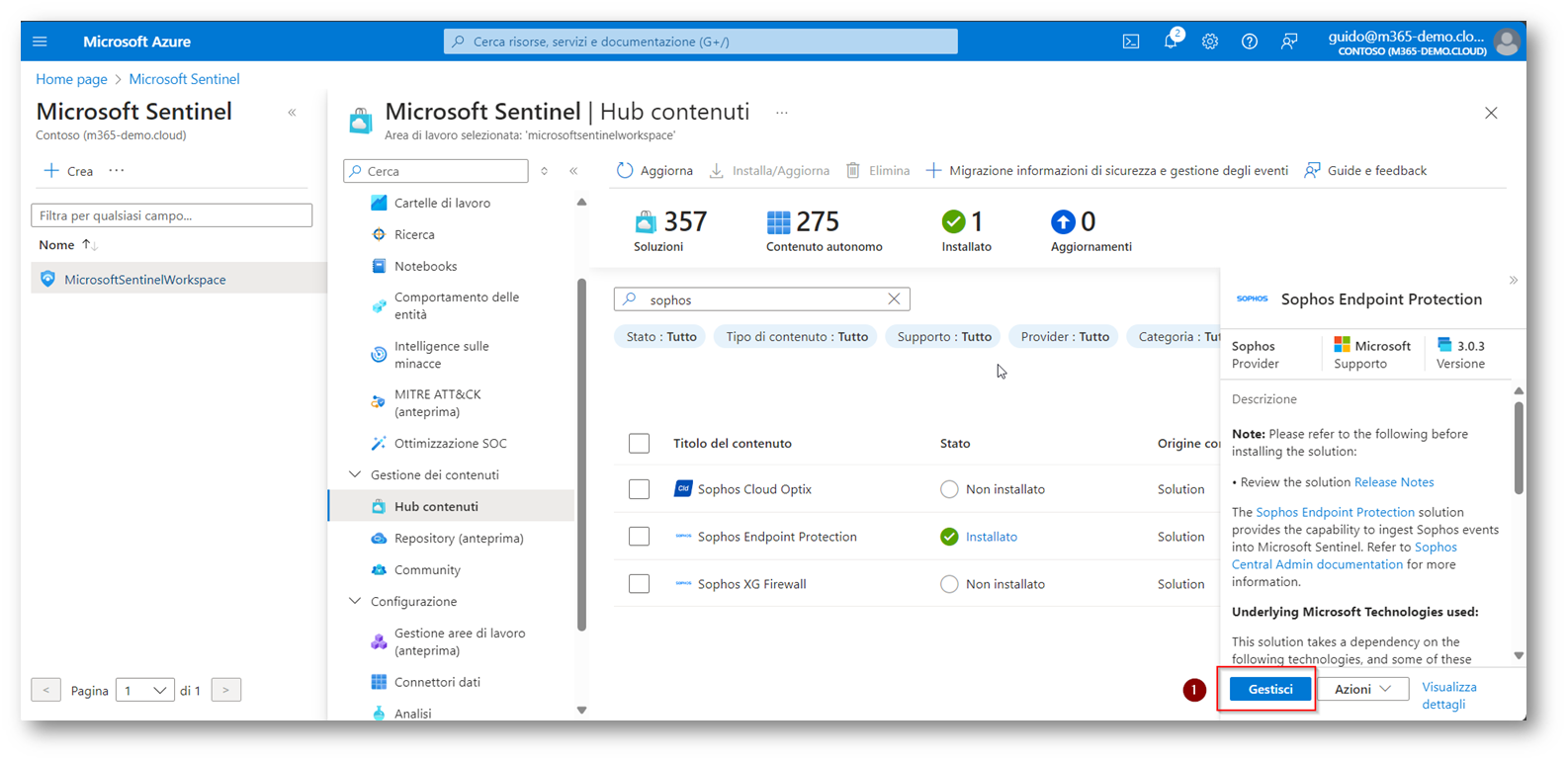Click the Aggiorna refresh button
Image resolution: width=1568 pixels, height=762 pixels.
[654, 170]
